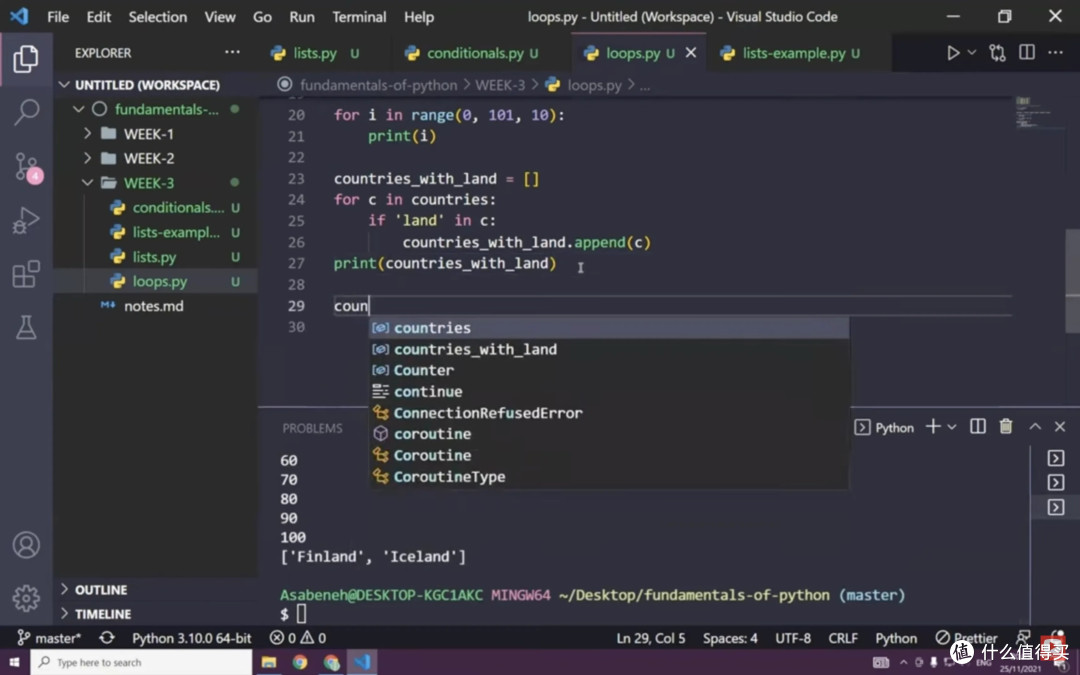
Task: Open the Help menu
Action: coord(419,17)
